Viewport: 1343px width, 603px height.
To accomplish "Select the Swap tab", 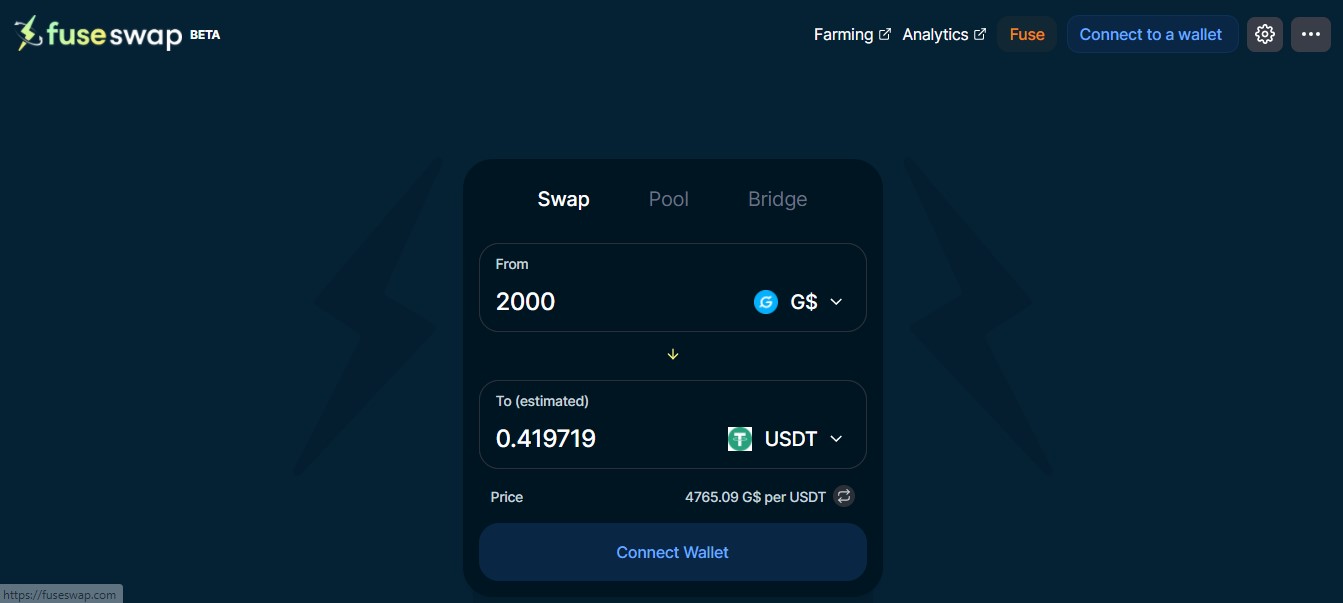I will pyautogui.click(x=563, y=199).
